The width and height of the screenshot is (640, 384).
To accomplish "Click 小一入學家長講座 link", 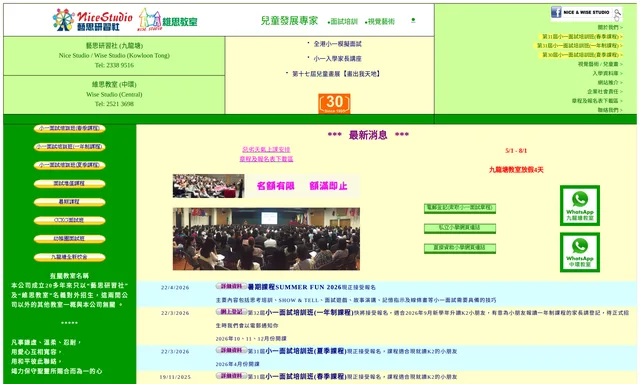I will [338, 59].
